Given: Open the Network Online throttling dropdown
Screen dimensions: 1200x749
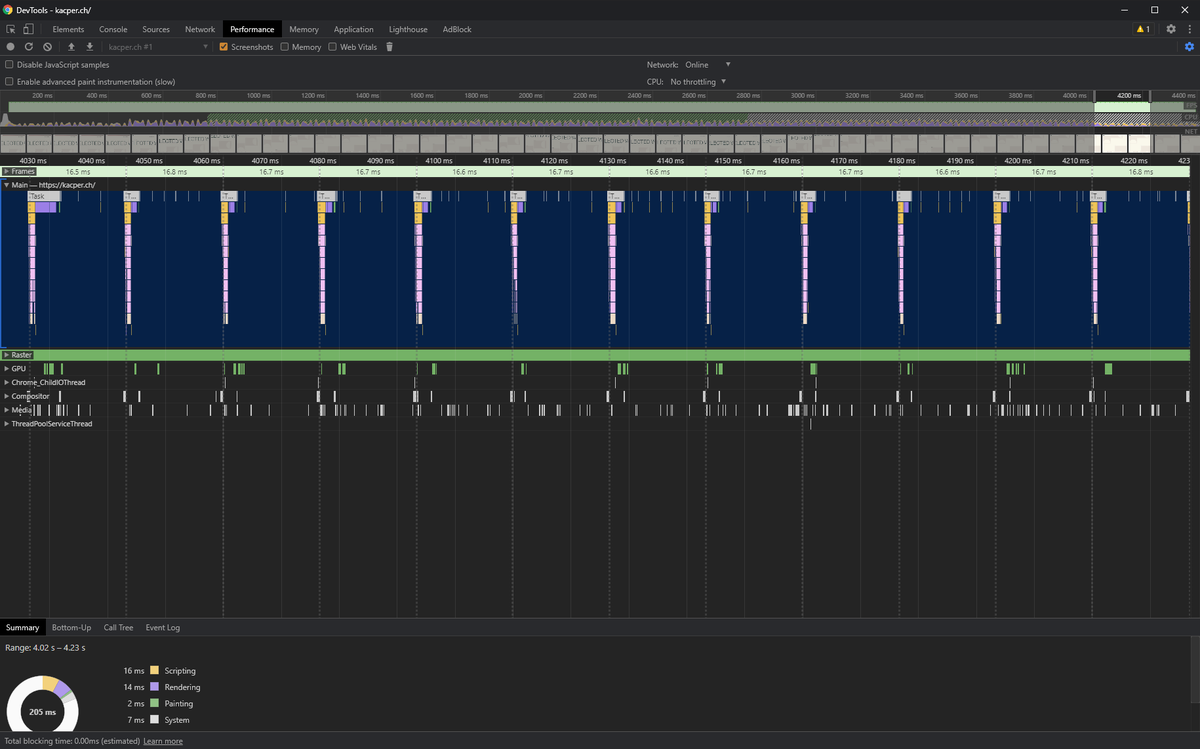Looking at the screenshot, I should (x=708, y=65).
